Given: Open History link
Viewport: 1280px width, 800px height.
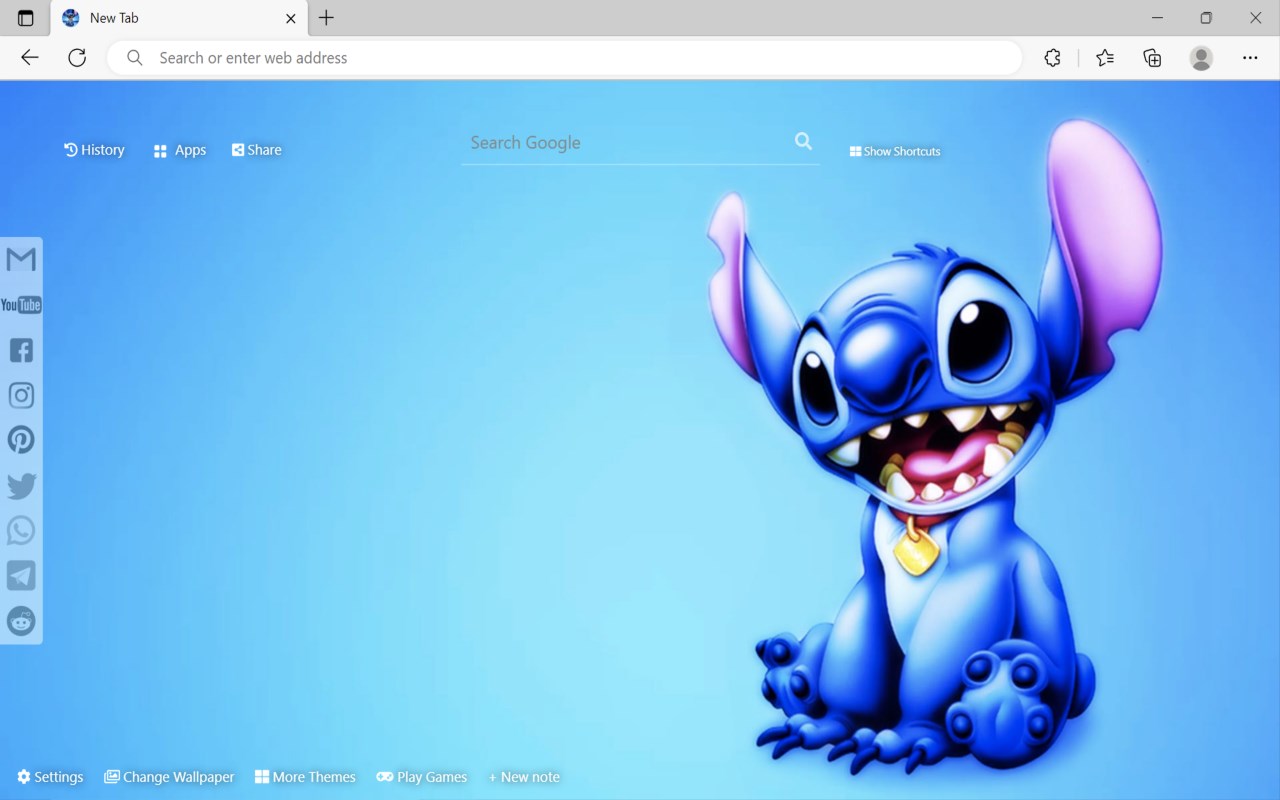Looking at the screenshot, I should 94,150.
